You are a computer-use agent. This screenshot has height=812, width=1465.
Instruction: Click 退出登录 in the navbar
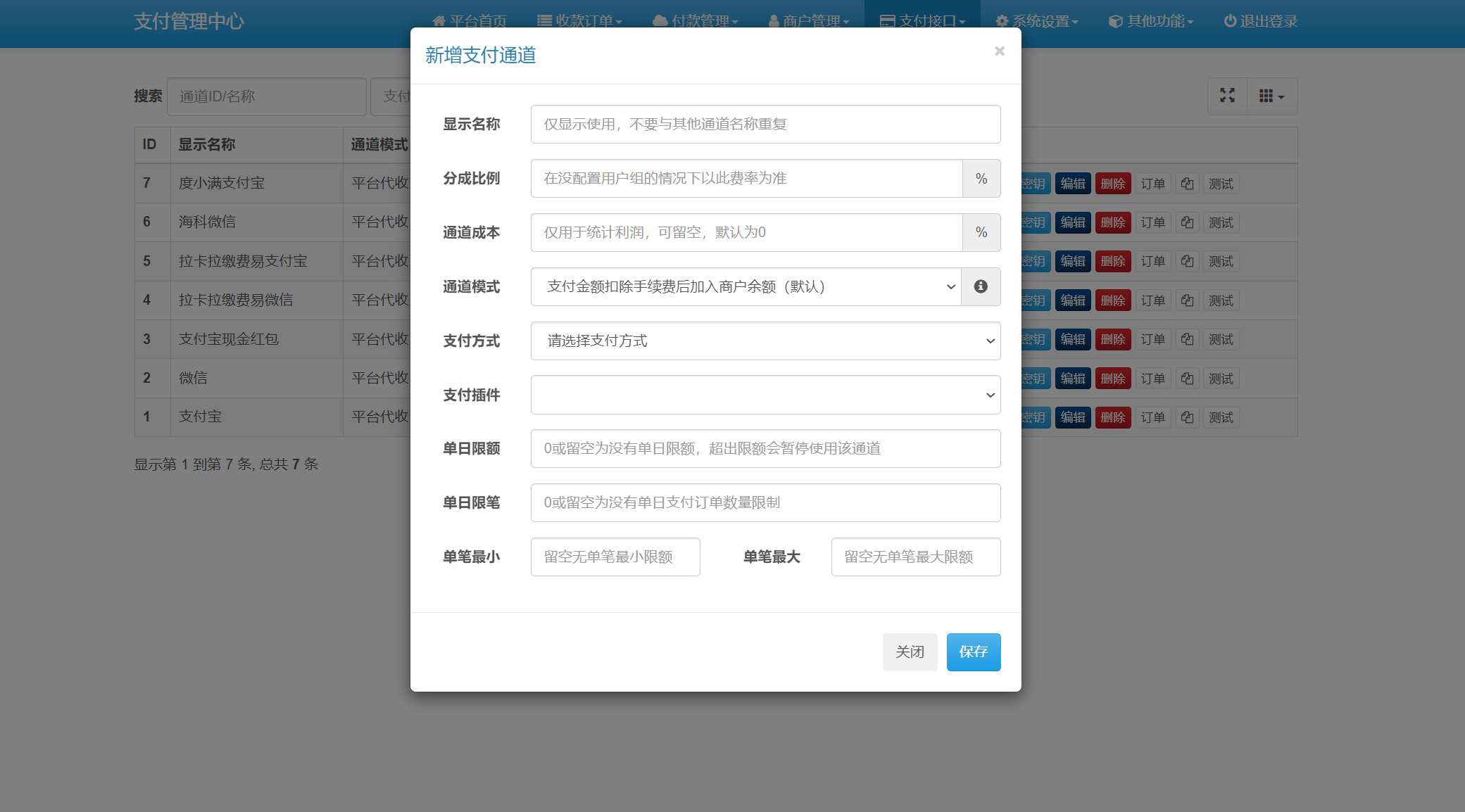tap(1260, 21)
